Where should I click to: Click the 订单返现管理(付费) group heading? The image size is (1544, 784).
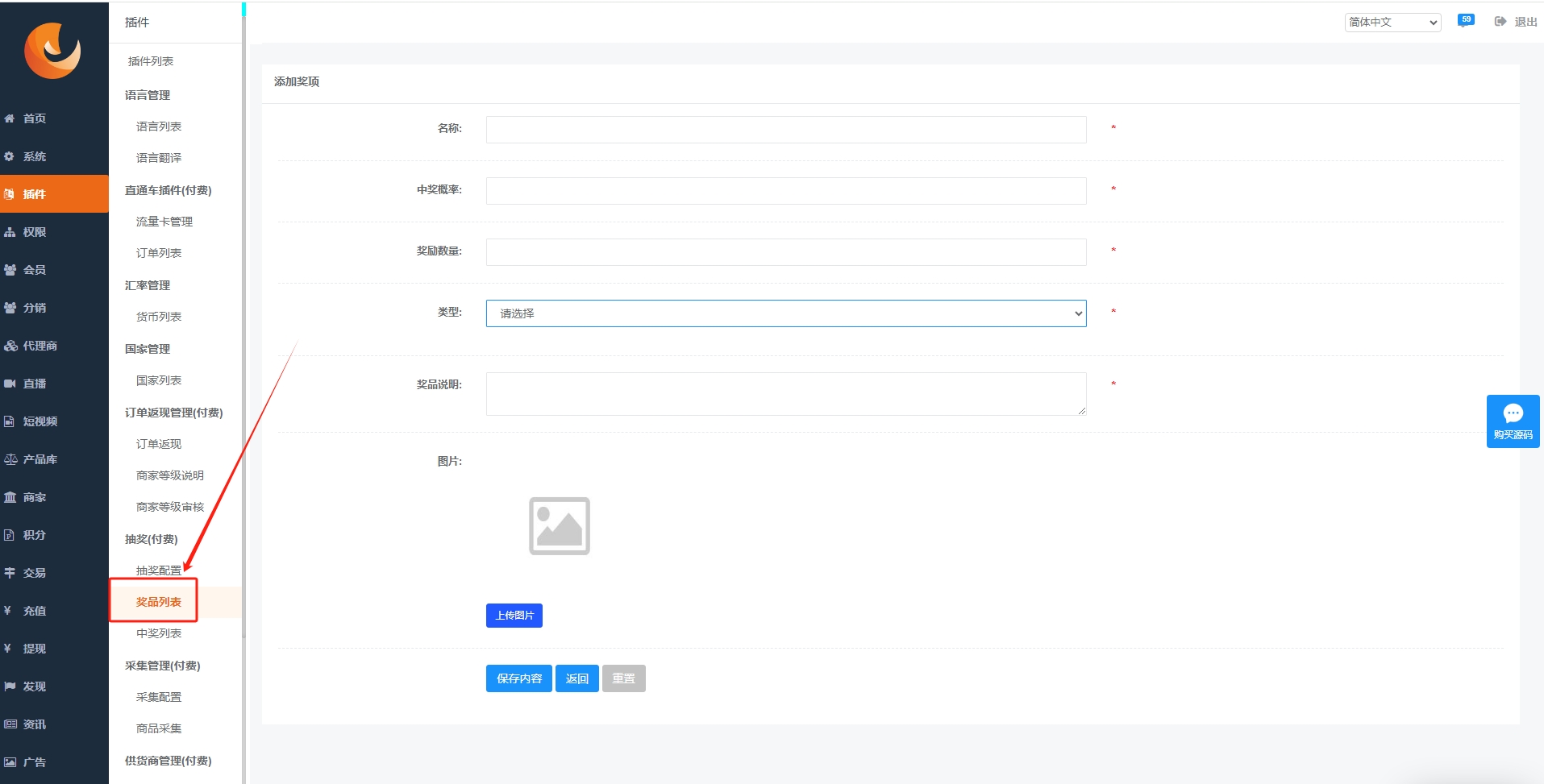(x=174, y=413)
